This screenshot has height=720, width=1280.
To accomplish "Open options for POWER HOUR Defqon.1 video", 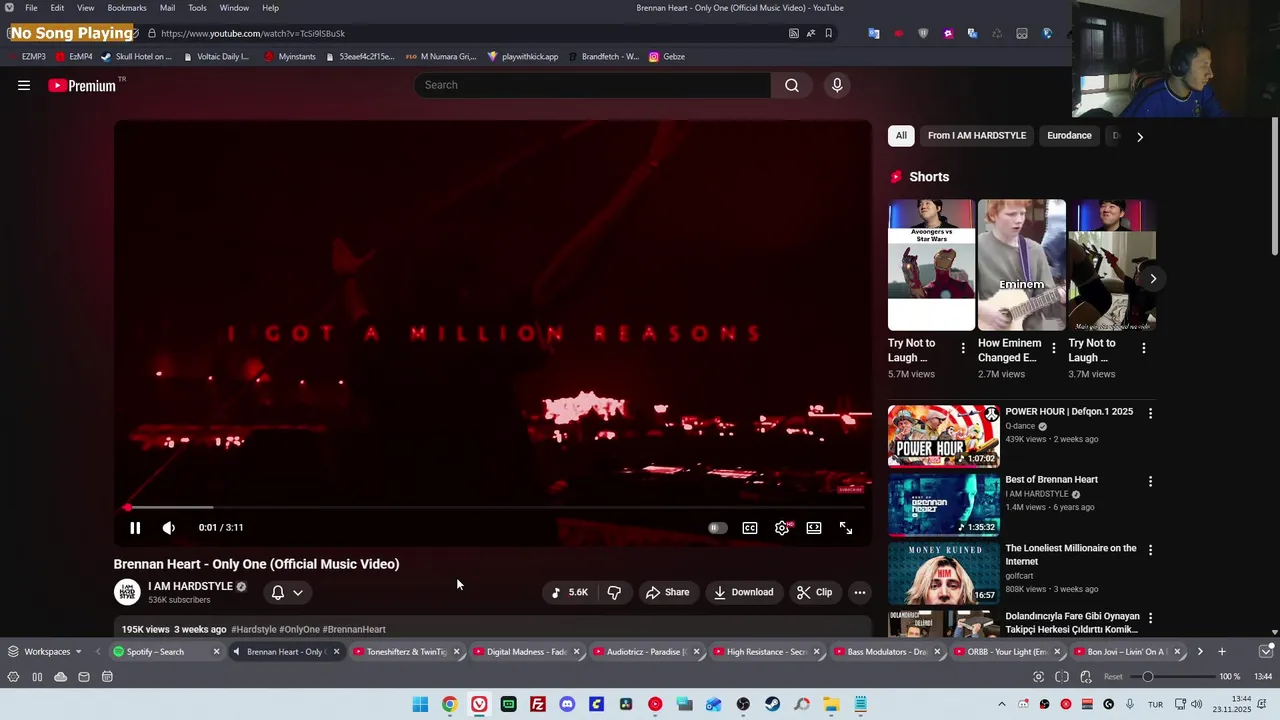I will pos(1150,413).
